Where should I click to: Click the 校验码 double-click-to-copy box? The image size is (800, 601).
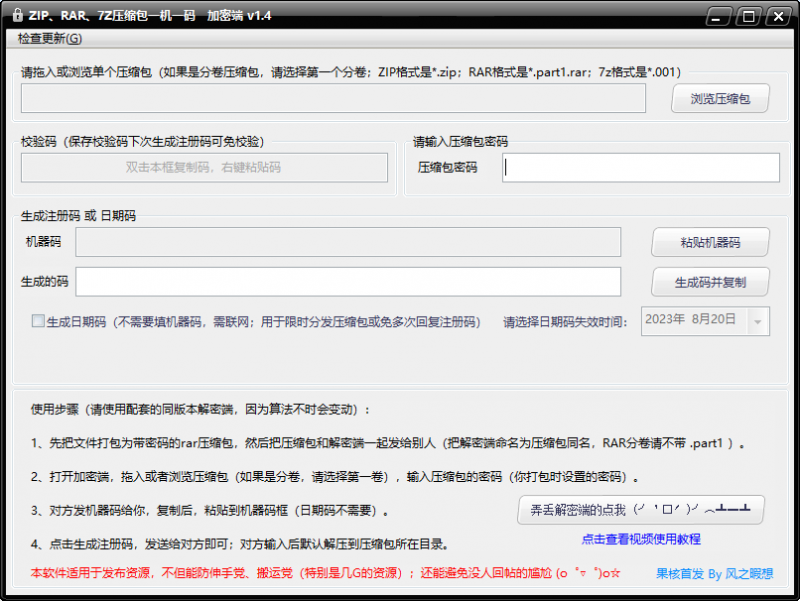204,167
